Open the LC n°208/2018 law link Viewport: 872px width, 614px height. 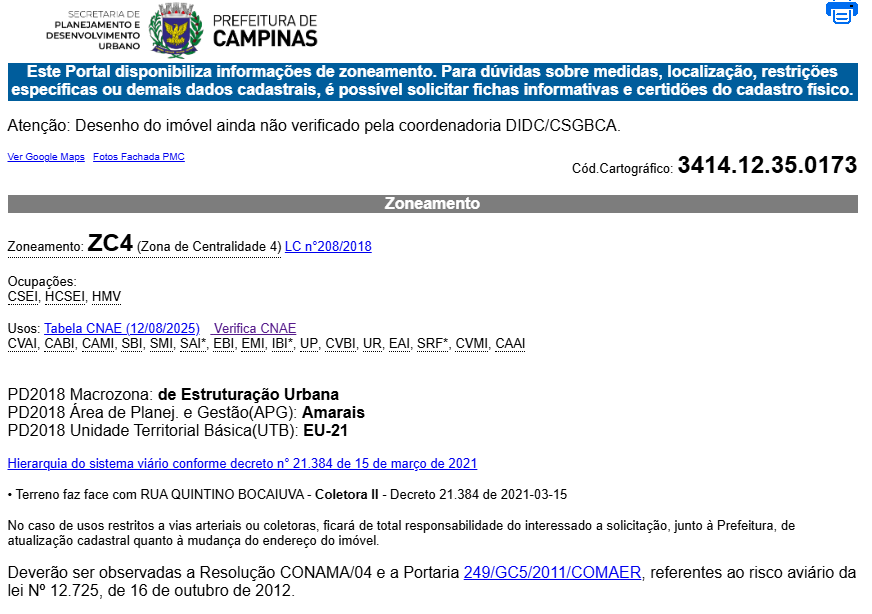(328, 246)
